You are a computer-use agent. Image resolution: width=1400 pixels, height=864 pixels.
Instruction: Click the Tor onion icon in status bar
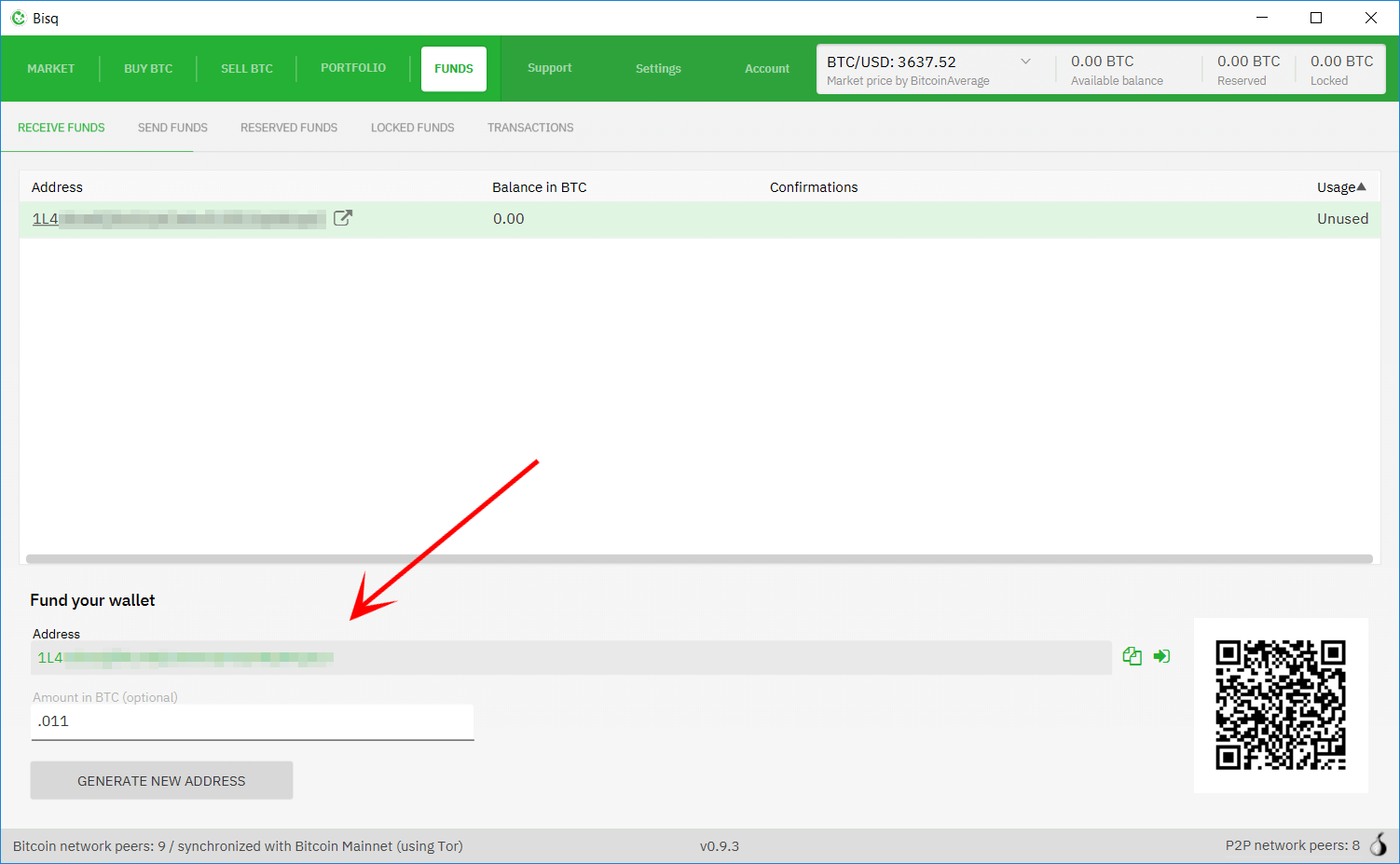(1379, 844)
